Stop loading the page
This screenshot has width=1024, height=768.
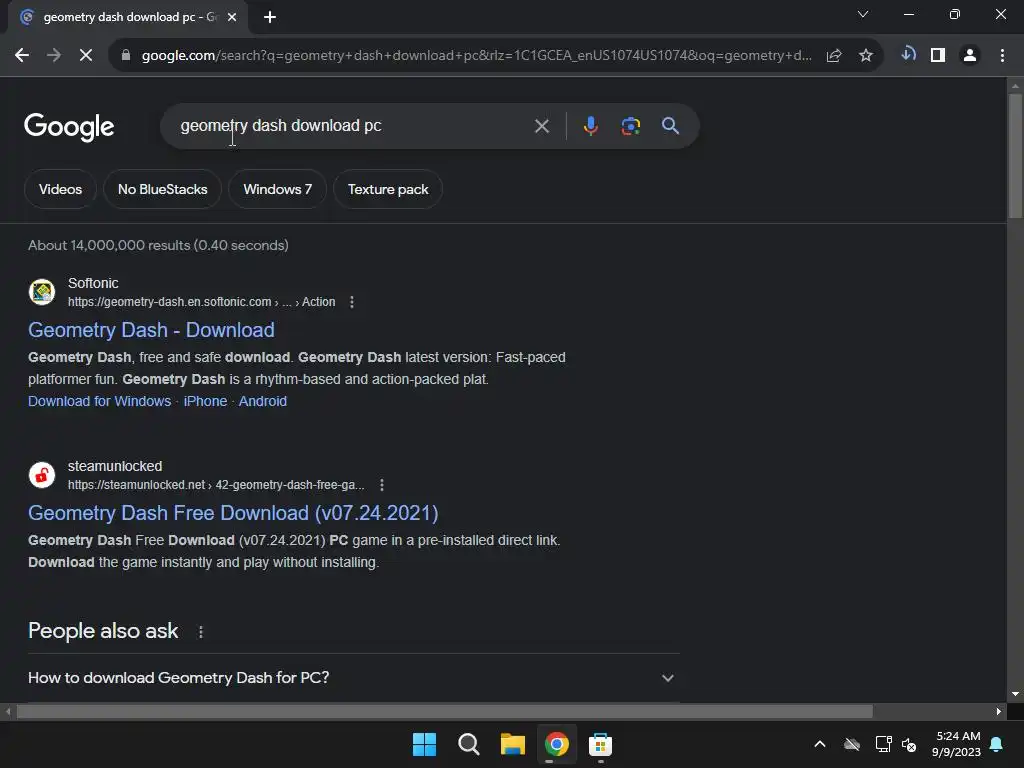click(x=86, y=56)
